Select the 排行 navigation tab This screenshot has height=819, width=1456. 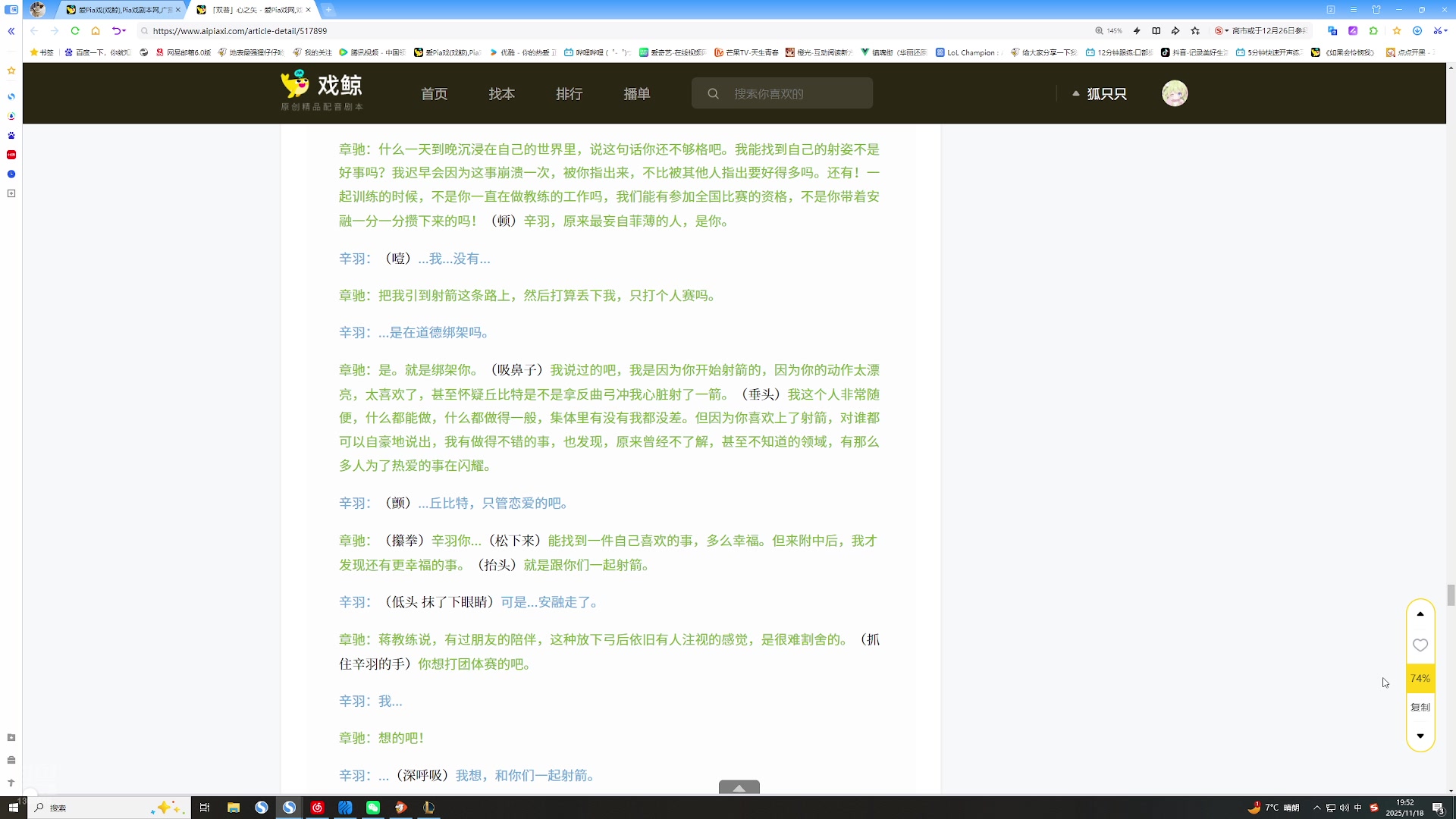[x=570, y=93]
